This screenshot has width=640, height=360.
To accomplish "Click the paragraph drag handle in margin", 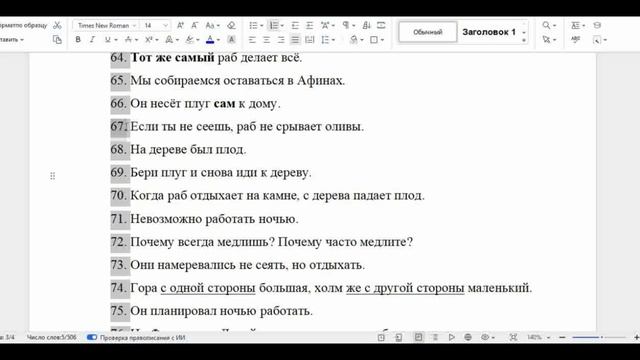I will (x=52, y=176).
